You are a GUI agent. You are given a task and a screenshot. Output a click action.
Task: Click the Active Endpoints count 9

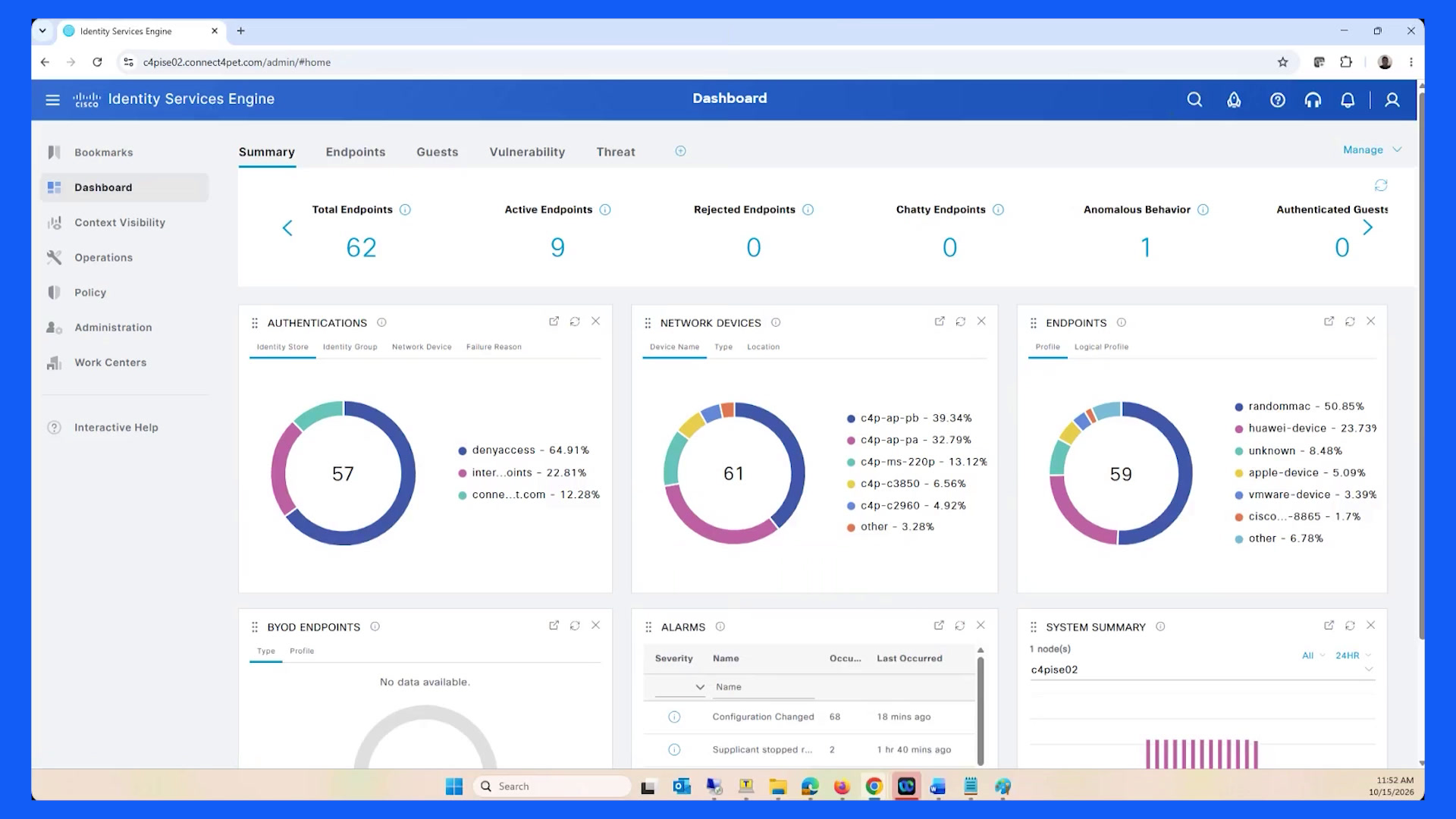pyautogui.click(x=557, y=247)
